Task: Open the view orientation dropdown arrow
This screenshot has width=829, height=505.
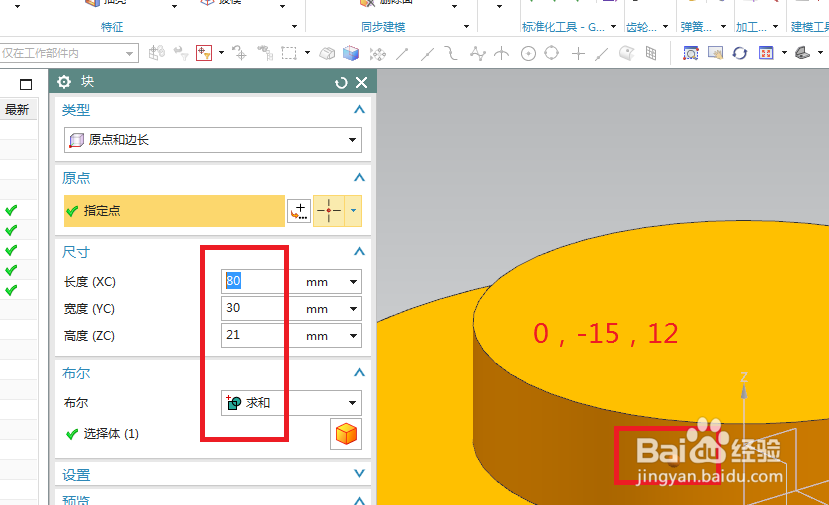Action: coord(784,53)
